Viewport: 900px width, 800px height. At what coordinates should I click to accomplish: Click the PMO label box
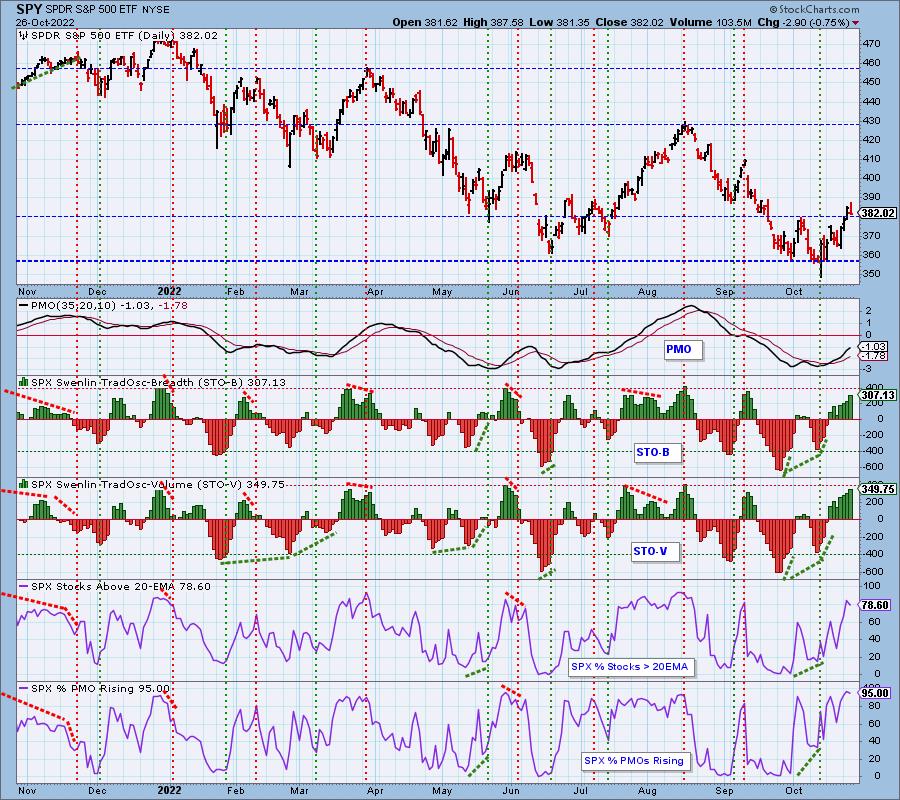tap(682, 349)
